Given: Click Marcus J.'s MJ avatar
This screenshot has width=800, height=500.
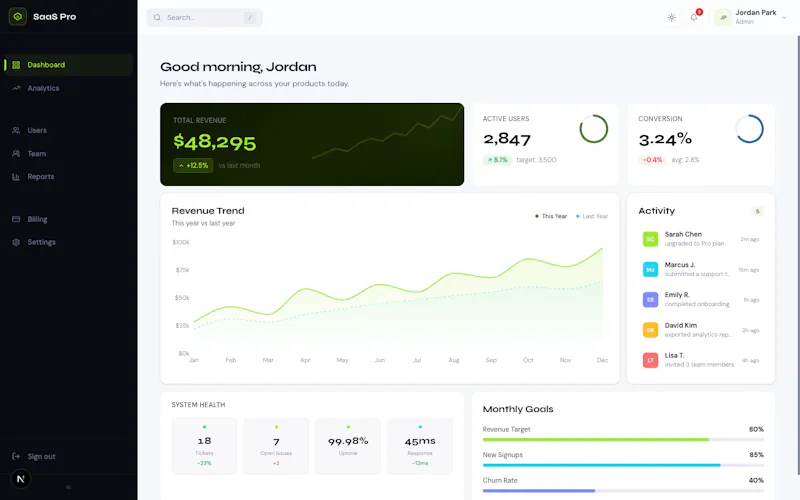Looking at the screenshot, I should 650,269.
